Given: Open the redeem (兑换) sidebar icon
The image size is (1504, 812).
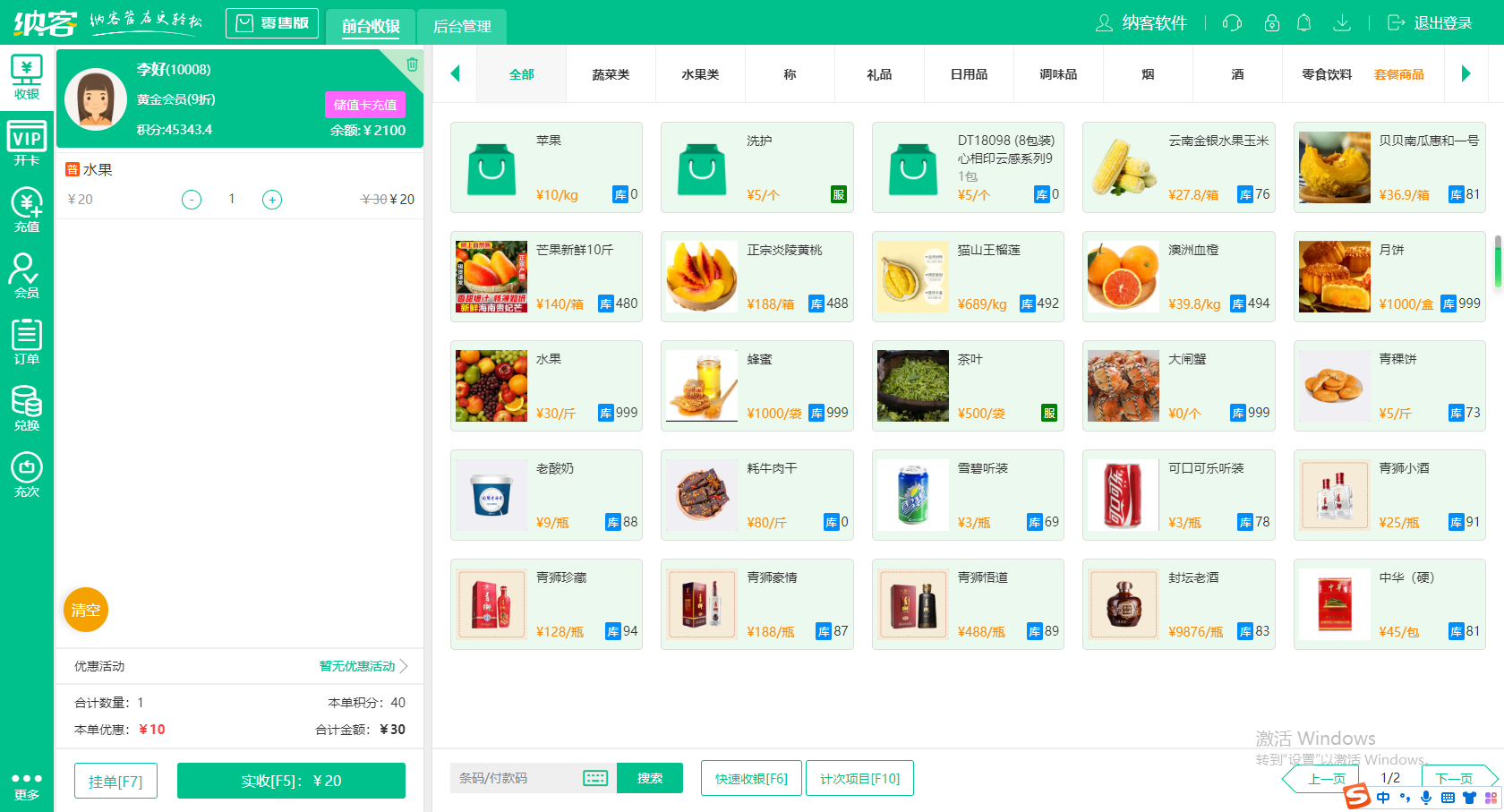Looking at the screenshot, I should pyautogui.click(x=27, y=408).
